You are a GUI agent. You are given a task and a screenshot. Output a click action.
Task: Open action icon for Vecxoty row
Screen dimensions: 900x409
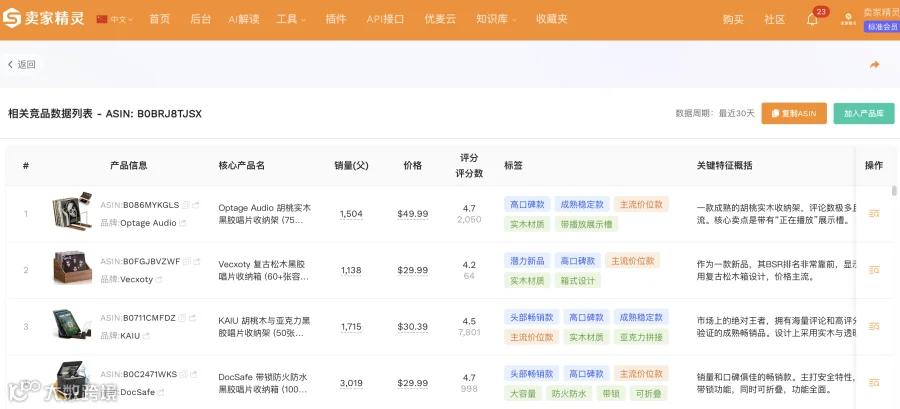pyautogui.click(x=874, y=270)
